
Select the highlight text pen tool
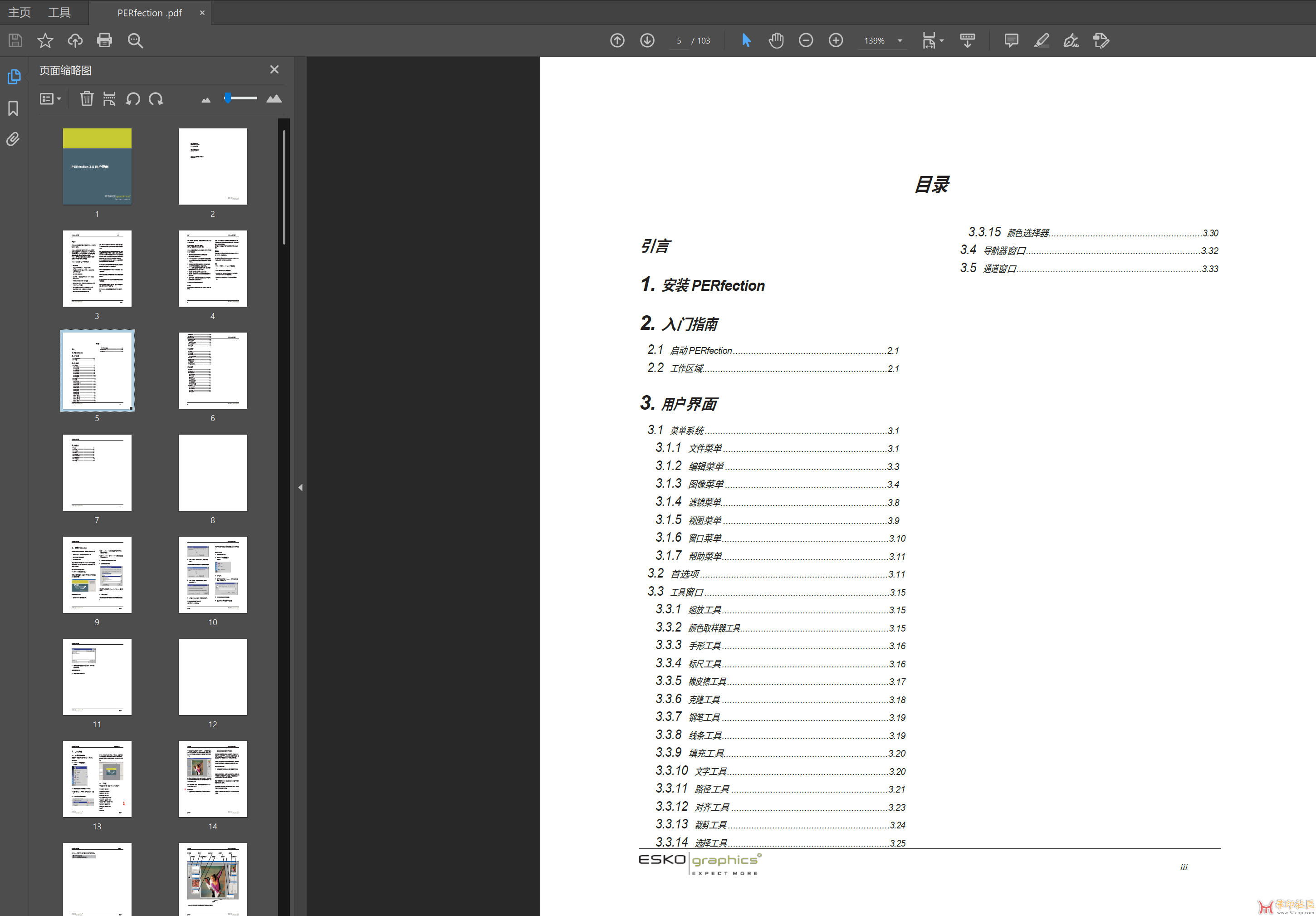1042,41
